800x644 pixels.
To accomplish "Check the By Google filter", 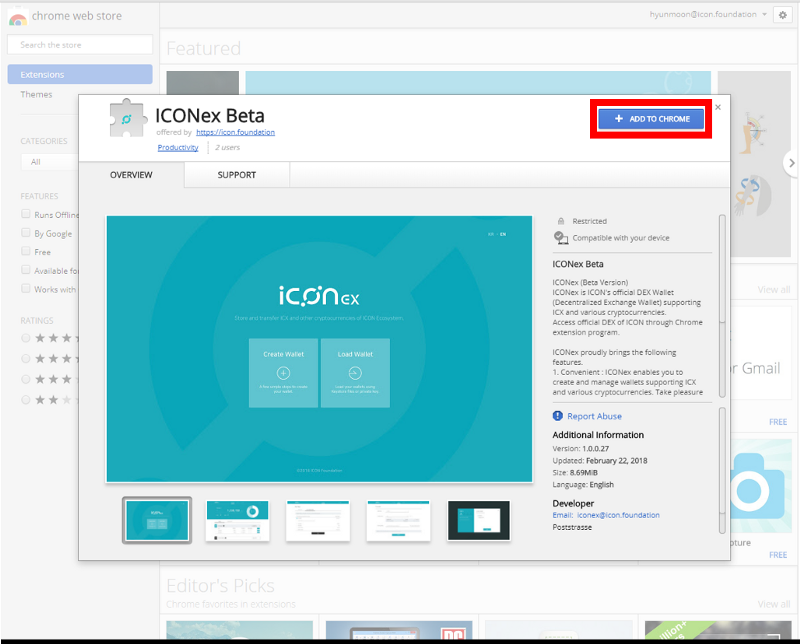I will click(x=26, y=233).
